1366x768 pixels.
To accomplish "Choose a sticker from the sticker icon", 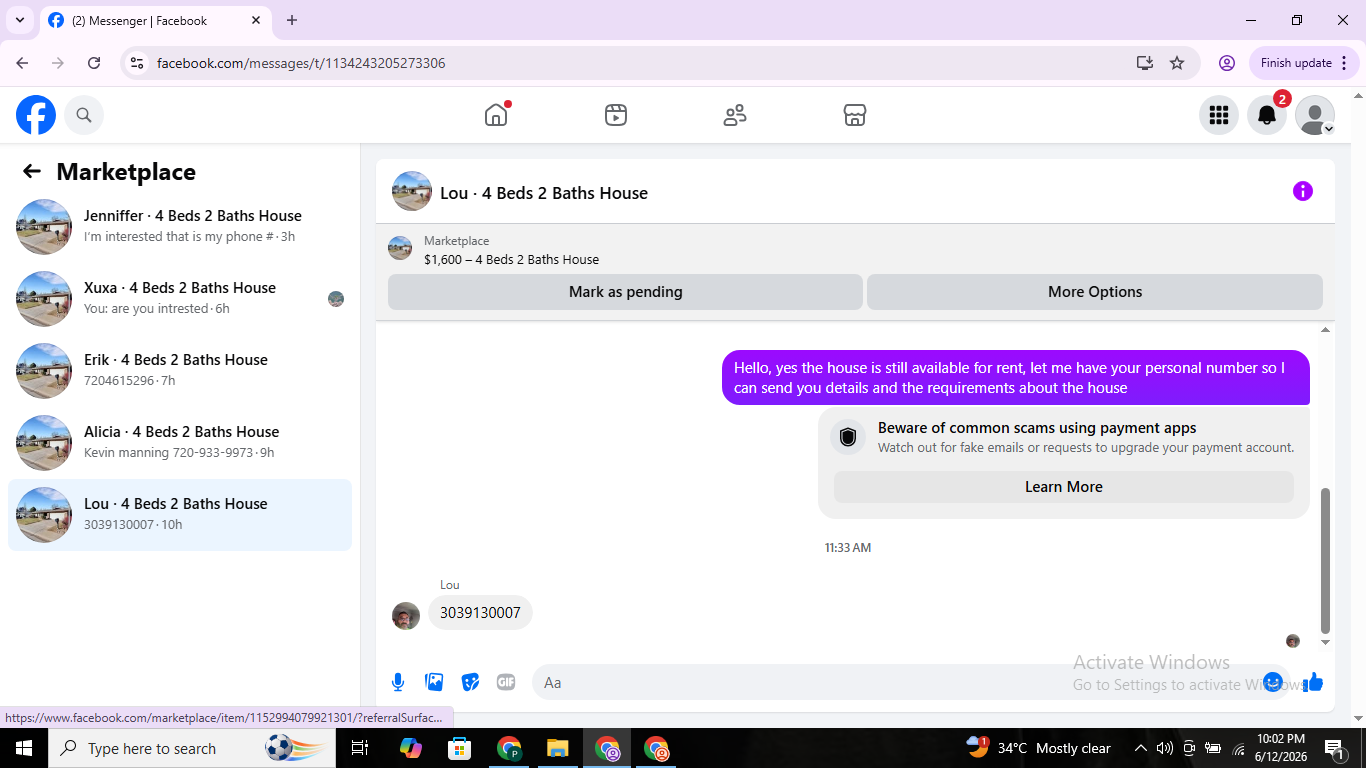I will pos(470,682).
